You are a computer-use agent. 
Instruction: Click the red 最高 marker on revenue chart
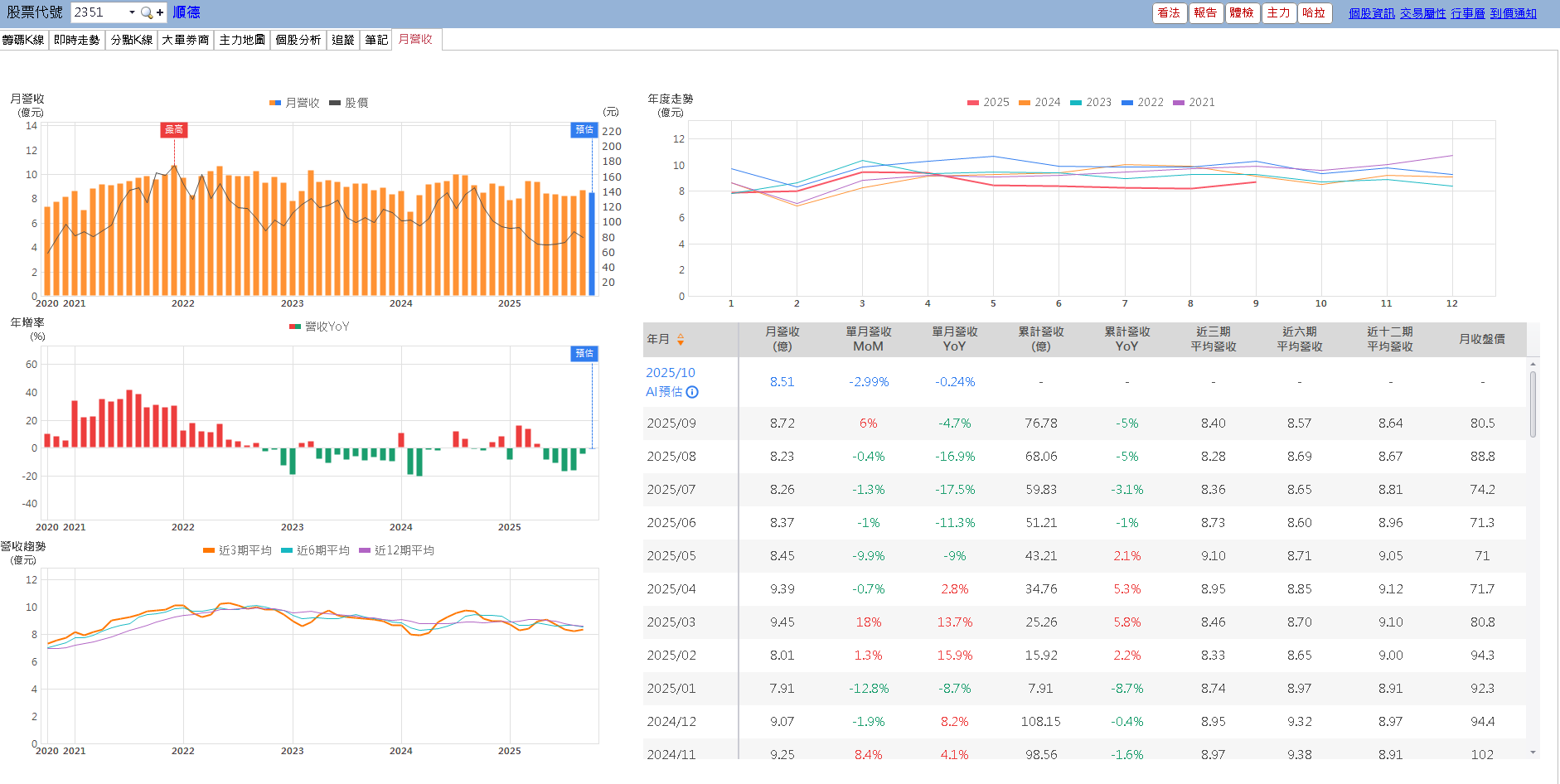174,129
